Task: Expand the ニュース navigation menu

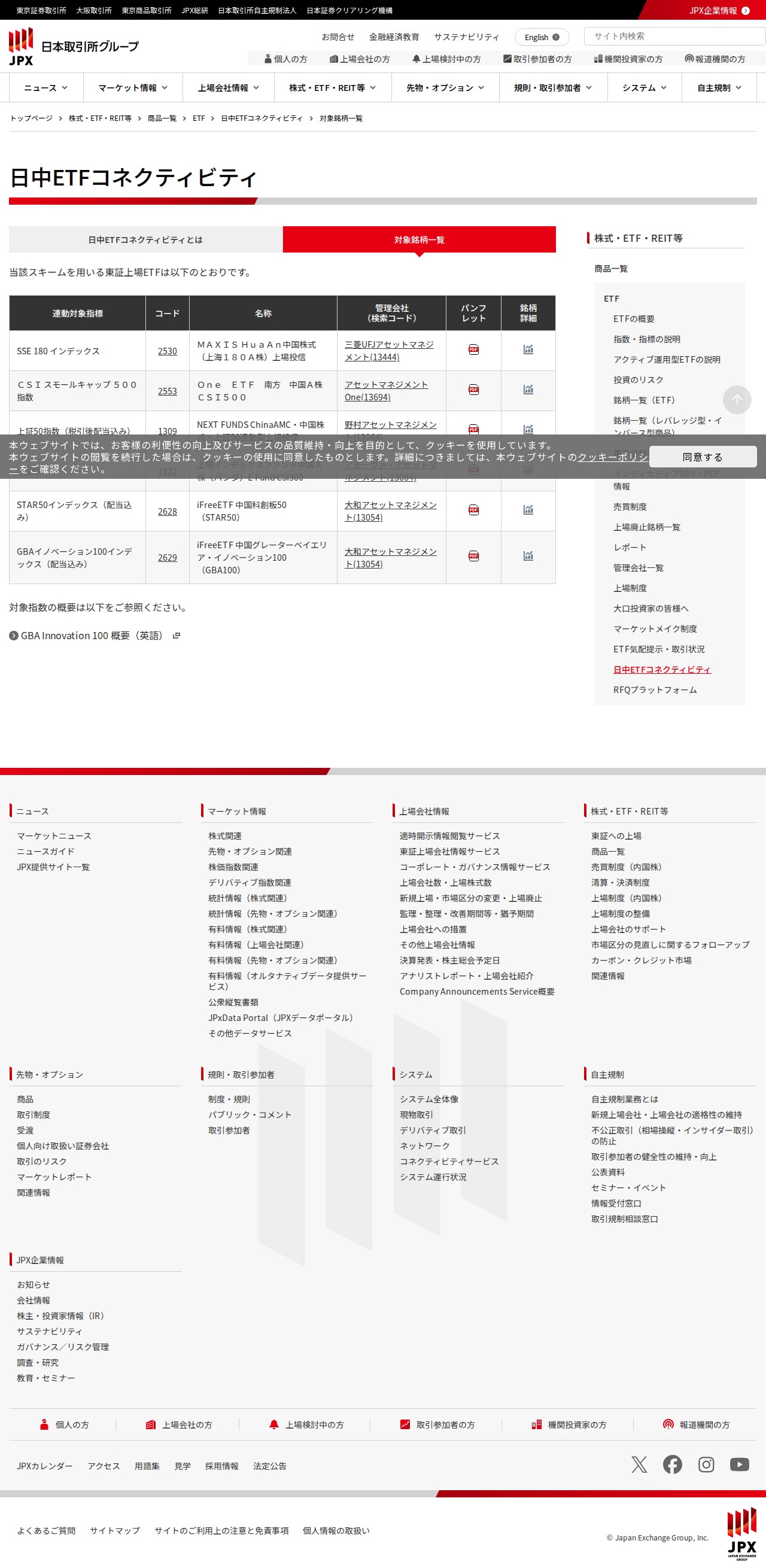Action: 45,87
